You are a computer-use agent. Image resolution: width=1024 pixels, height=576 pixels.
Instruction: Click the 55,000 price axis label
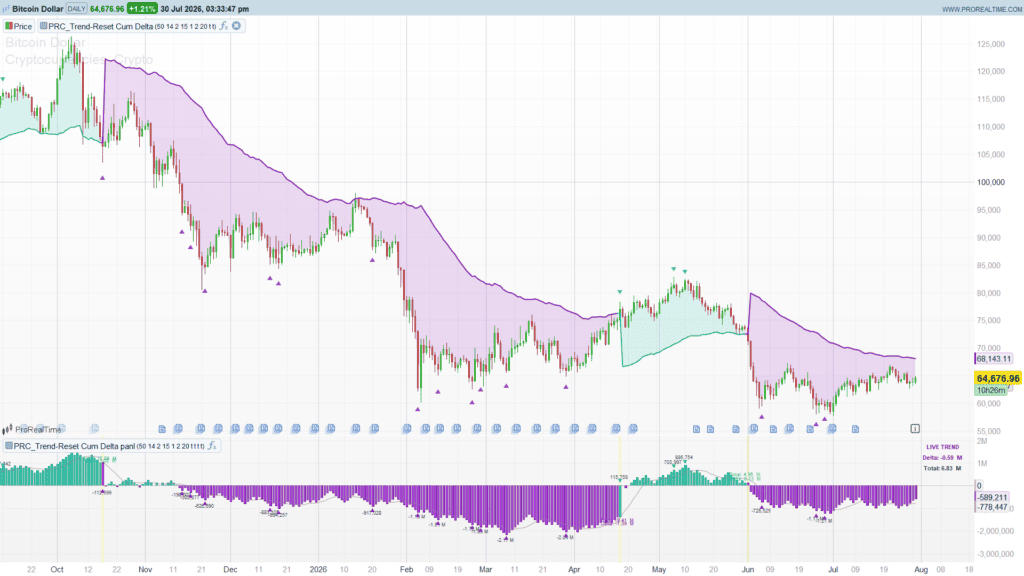pos(991,431)
